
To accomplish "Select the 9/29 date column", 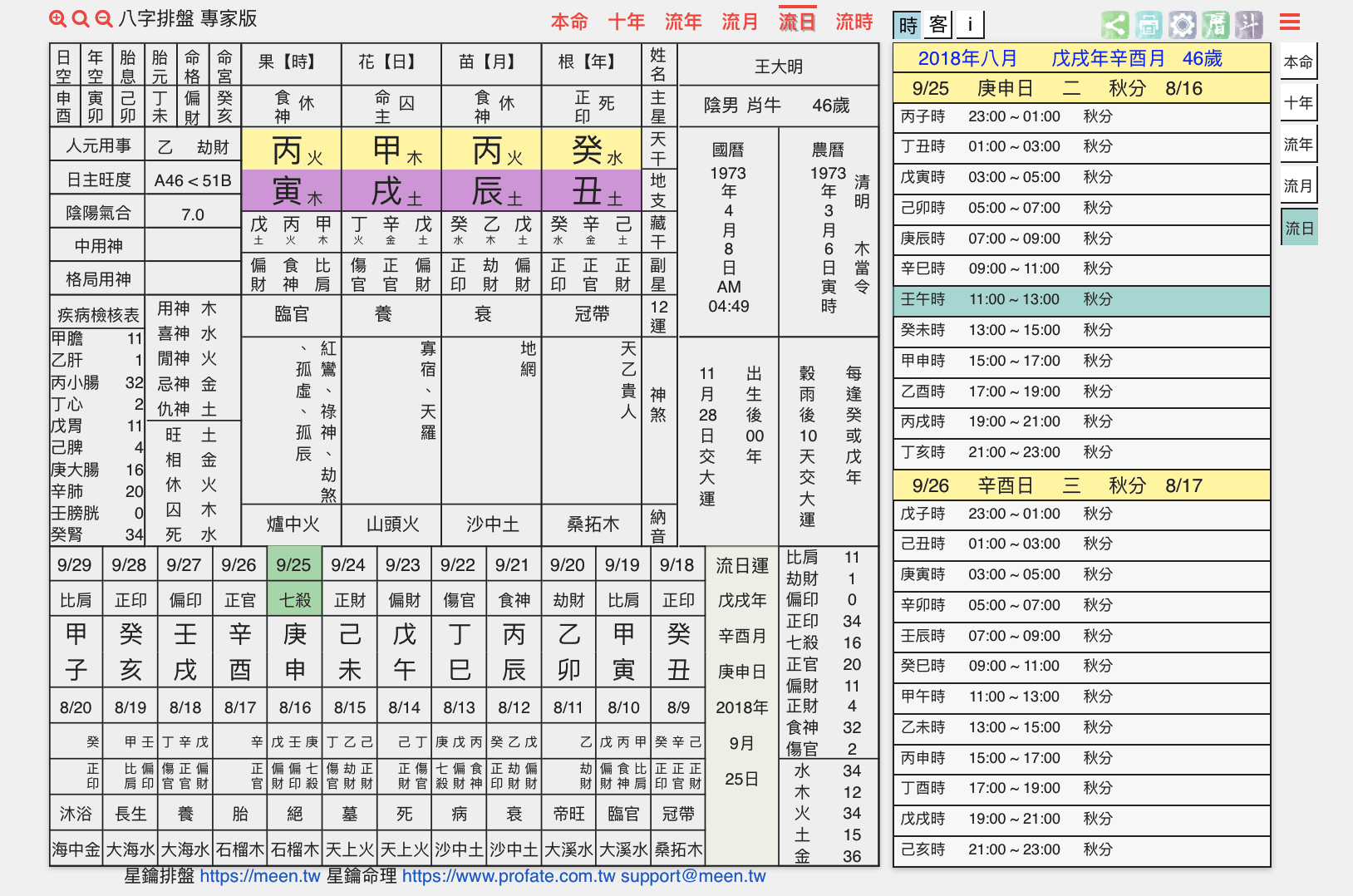I will (x=75, y=565).
